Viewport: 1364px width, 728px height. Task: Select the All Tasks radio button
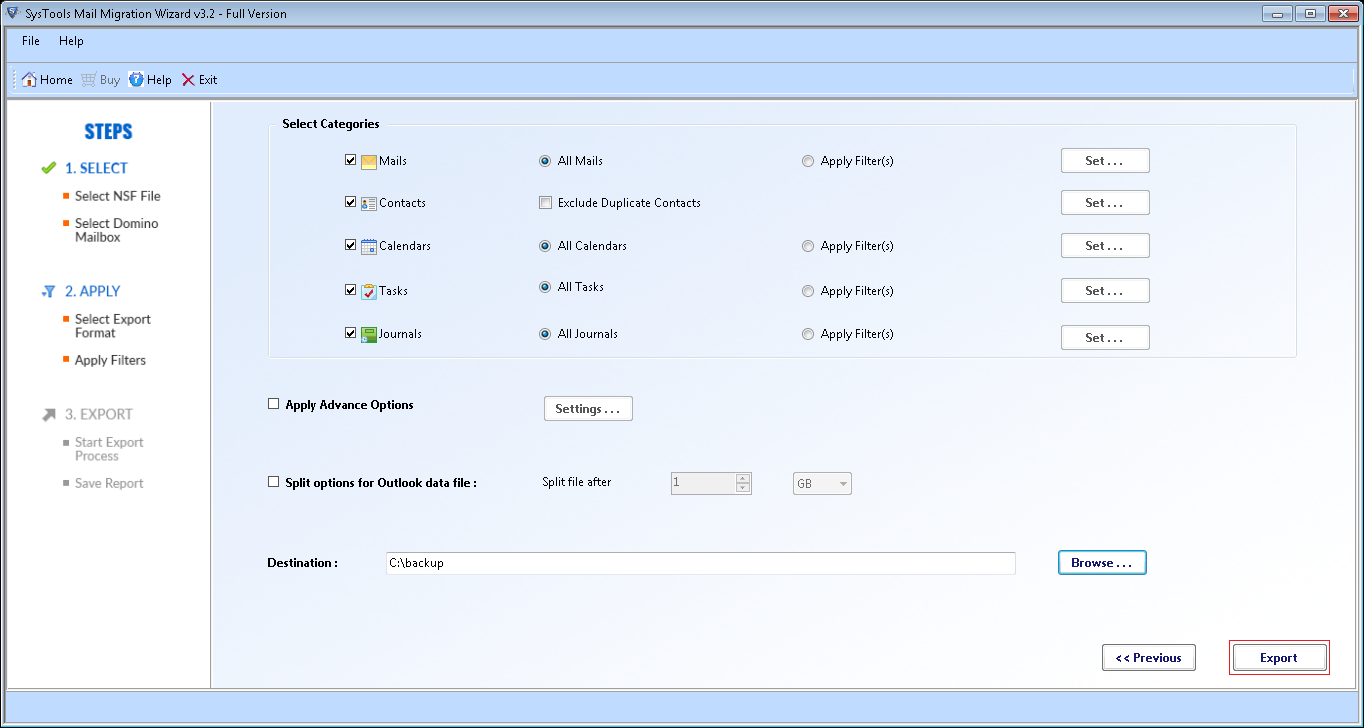tap(545, 287)
